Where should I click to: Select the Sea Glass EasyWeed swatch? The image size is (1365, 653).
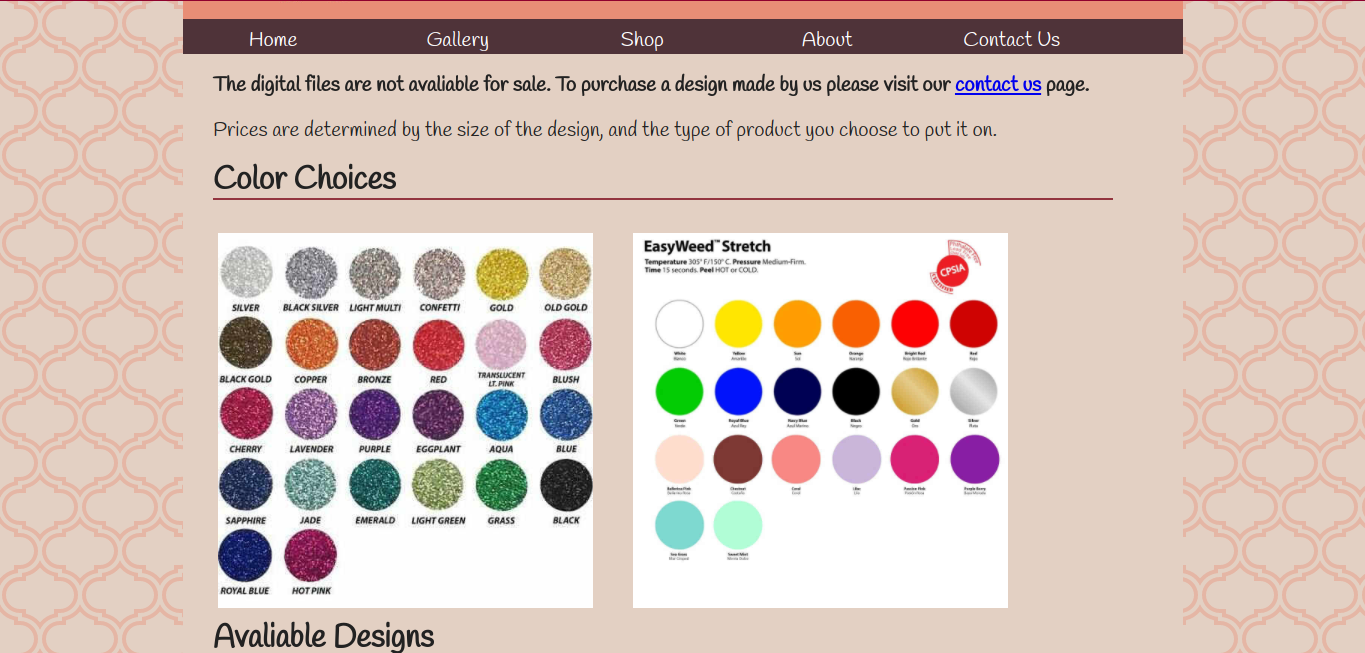(x=680, y=526)
